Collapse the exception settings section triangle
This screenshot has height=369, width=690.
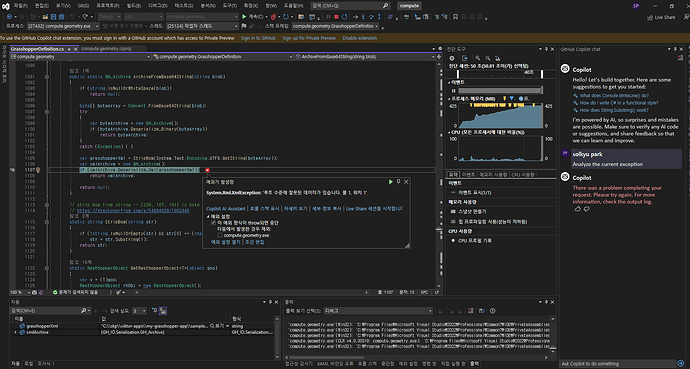point(208,217)
